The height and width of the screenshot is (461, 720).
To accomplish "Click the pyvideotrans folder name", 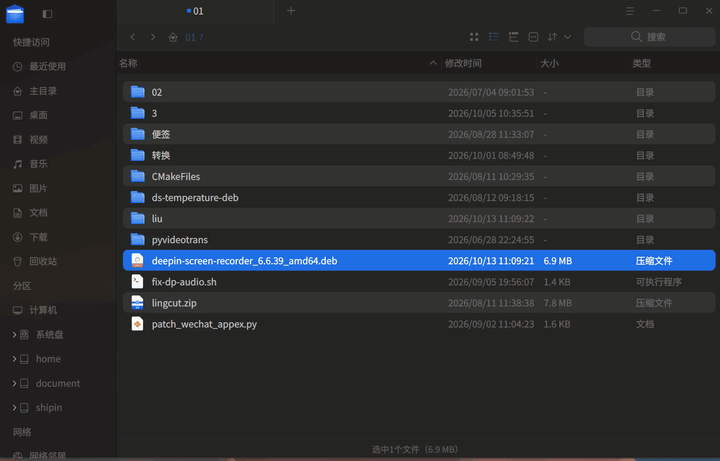I will pyautogui.click(x=180, y=240).
